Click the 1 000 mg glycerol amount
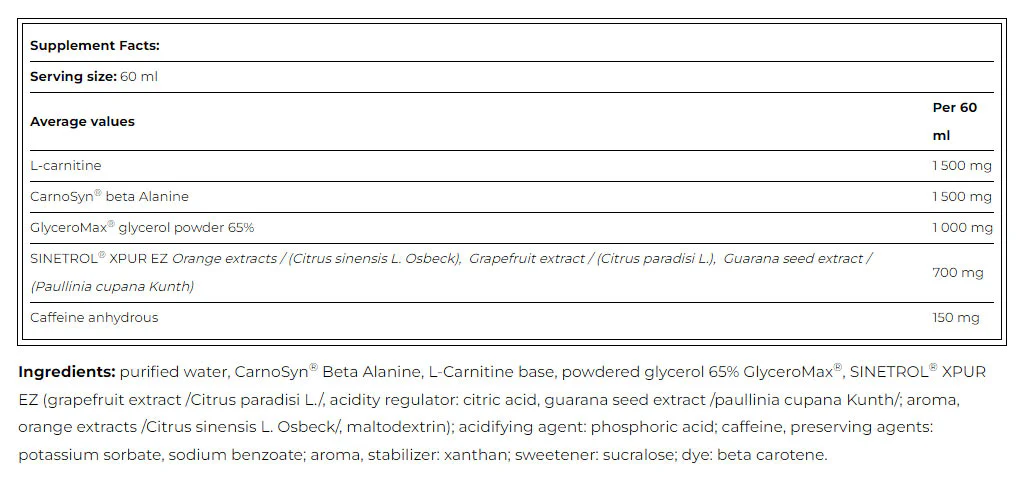Image resolution: width=1024 pixels, height=500 pixels. tap(962, 228)
